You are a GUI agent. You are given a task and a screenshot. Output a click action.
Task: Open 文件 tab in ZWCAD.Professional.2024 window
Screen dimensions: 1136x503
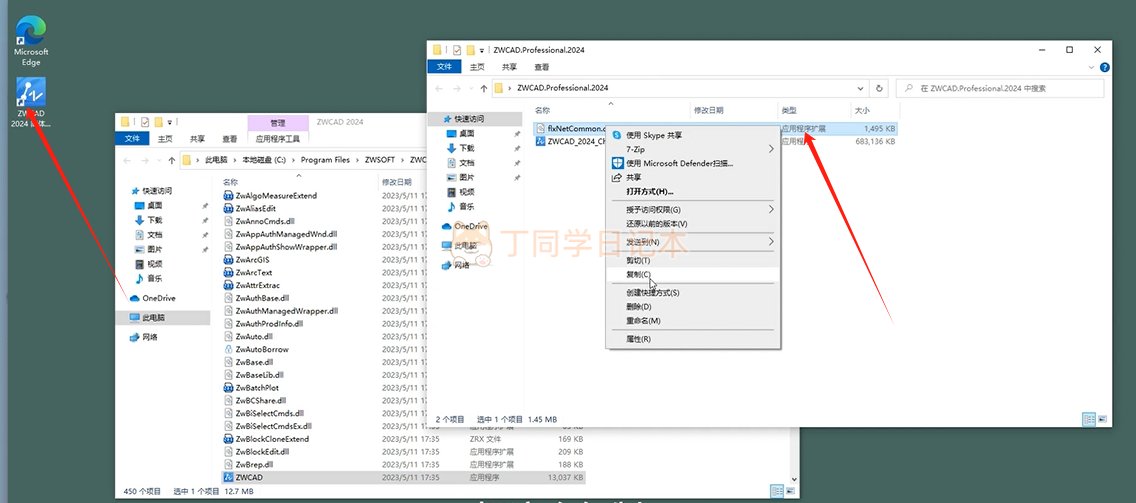pos(444,67)
